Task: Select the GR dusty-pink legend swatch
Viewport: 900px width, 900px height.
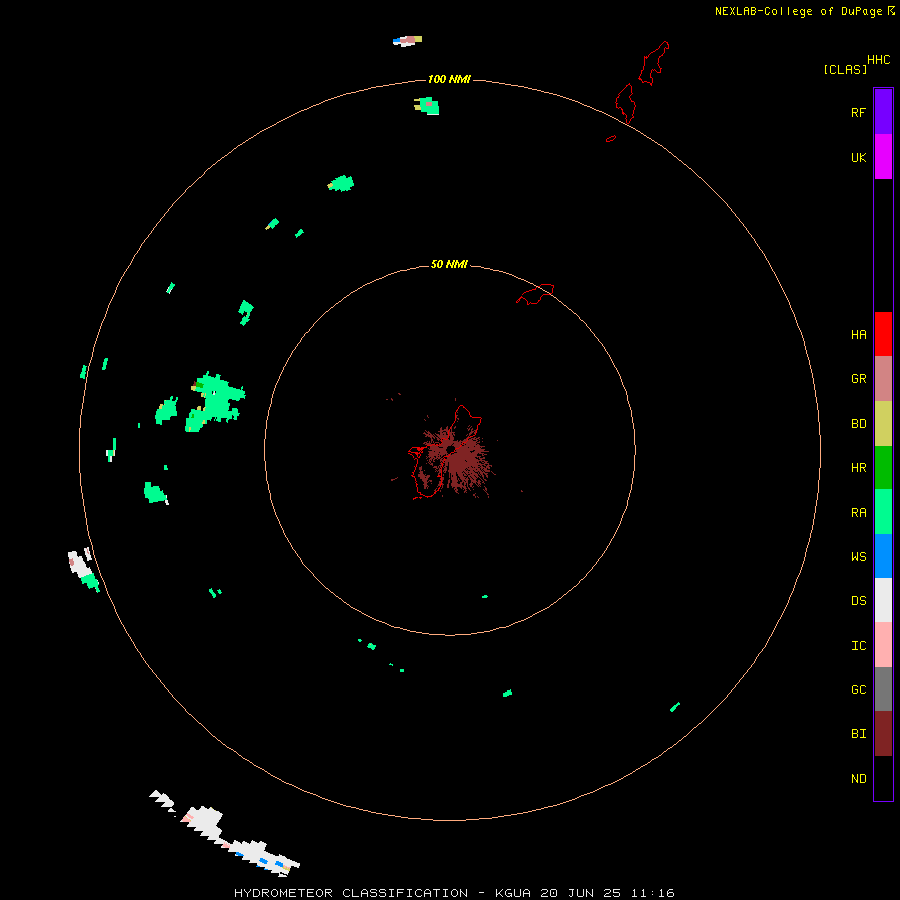Action: click(883, 379)
